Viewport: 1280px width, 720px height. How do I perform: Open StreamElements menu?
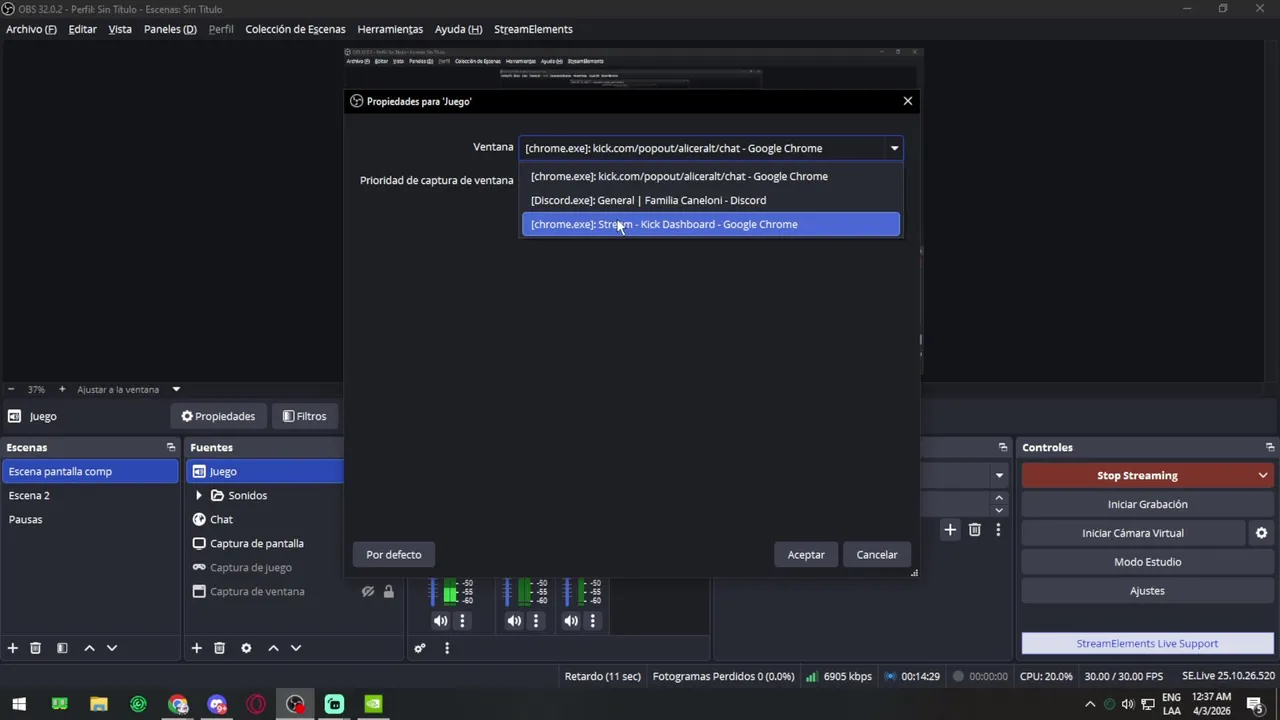pos(533,29)
